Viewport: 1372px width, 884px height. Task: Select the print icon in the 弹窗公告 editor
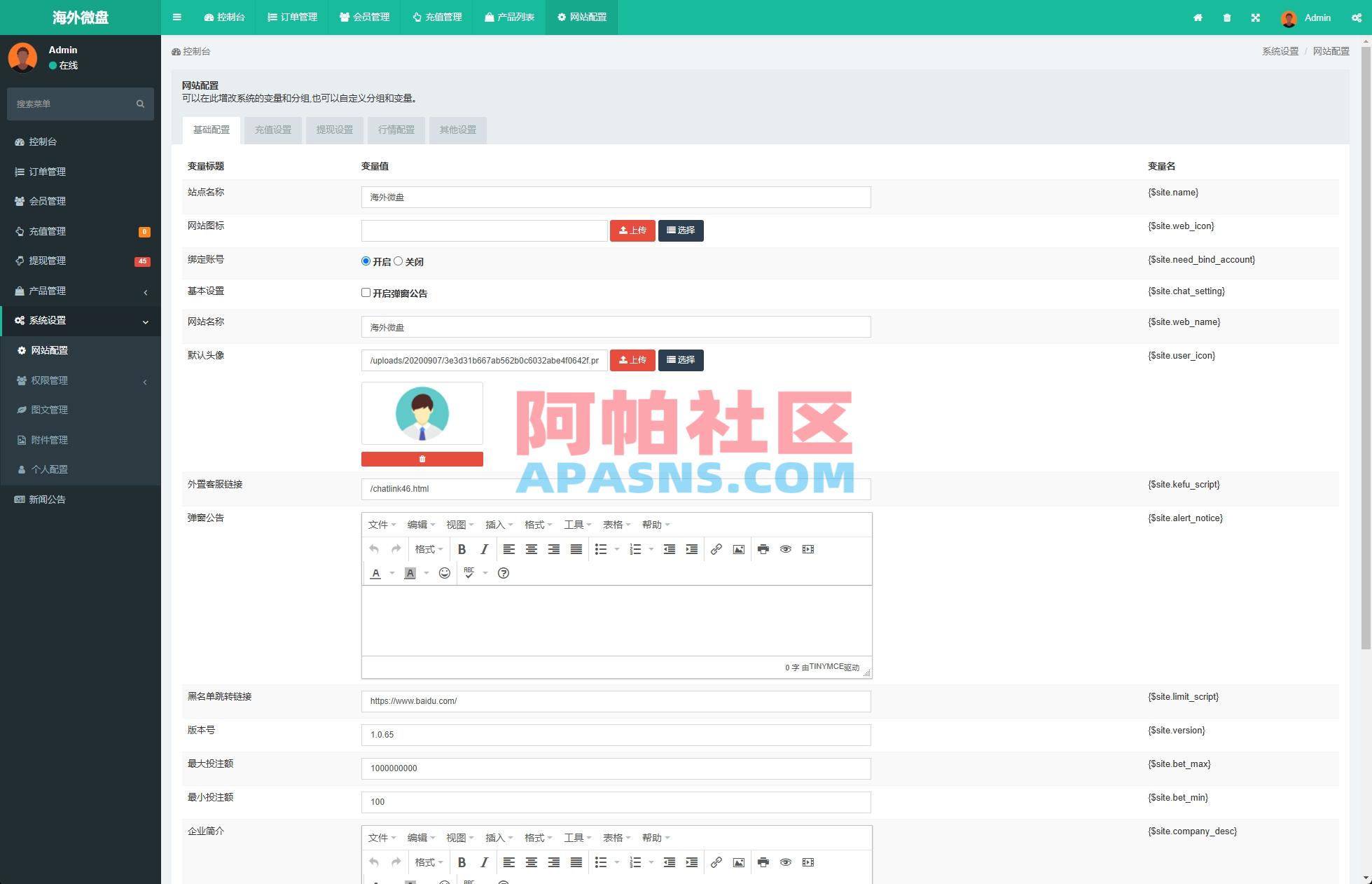coord(763,549)
